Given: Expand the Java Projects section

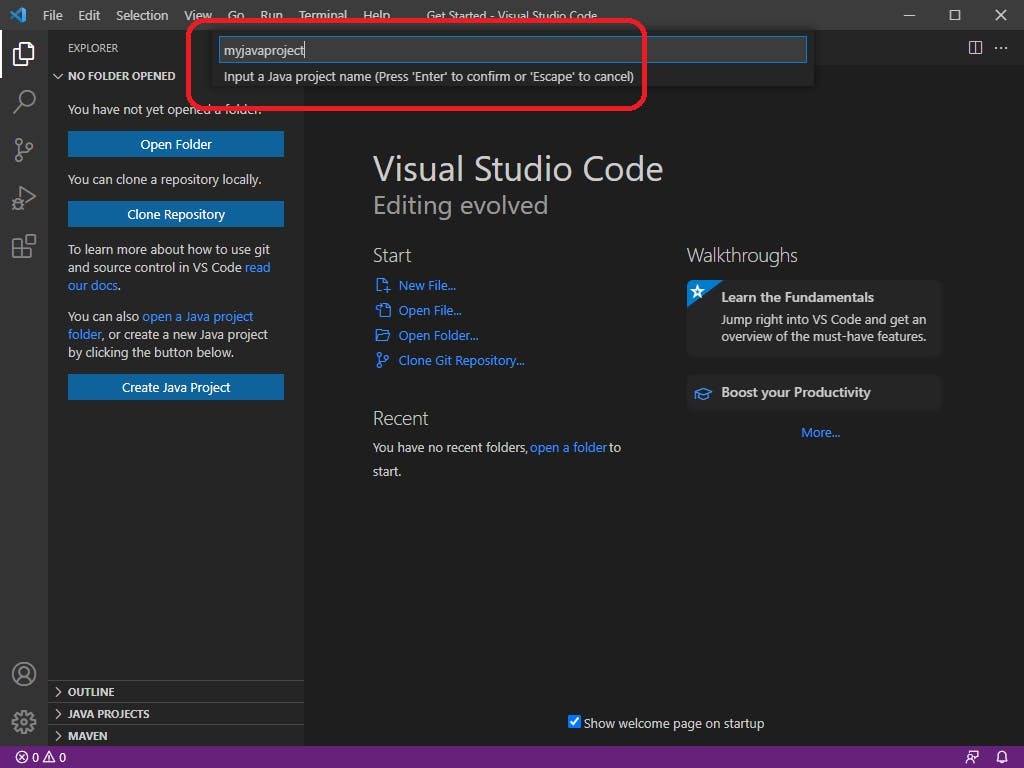Looking at the screenshot, I should click(x=108, y=714).
